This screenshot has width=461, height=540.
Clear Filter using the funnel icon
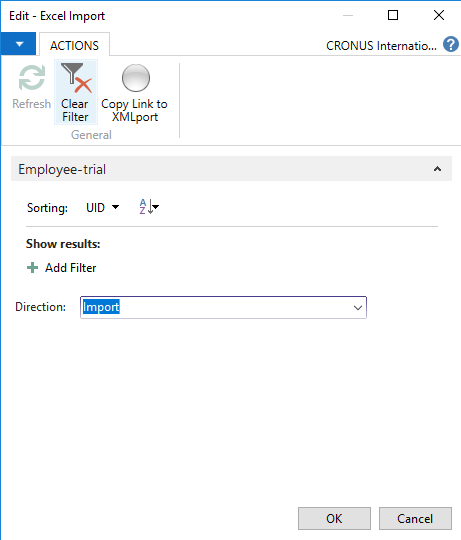pyautogui.click(x=76, y=78)
